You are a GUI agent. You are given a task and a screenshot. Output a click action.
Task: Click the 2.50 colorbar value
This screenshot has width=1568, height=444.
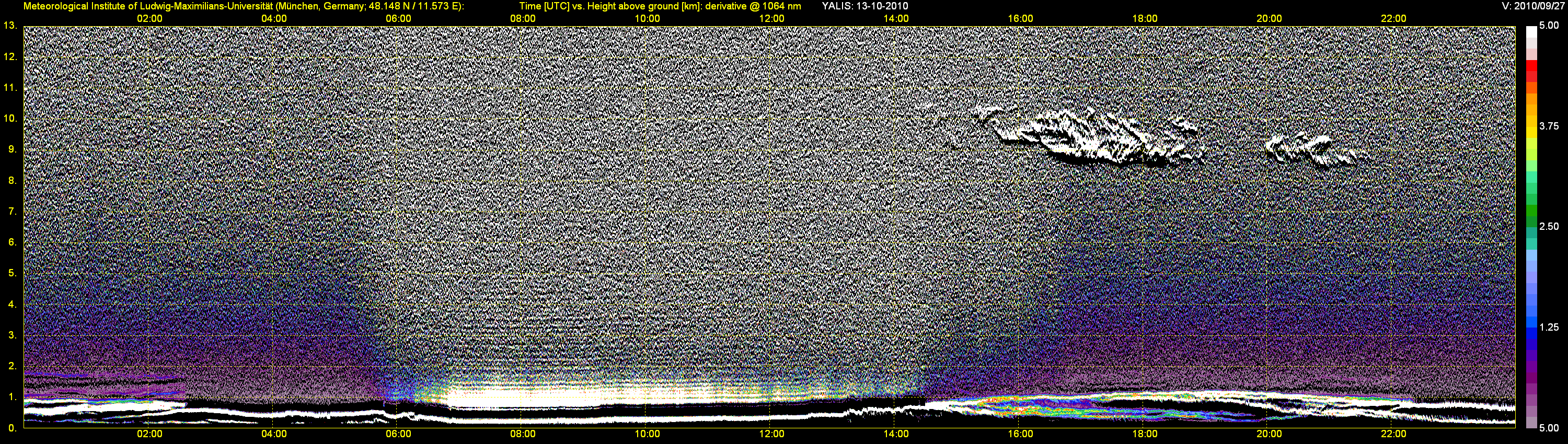pyautogui.click(x=1549, y=226)
